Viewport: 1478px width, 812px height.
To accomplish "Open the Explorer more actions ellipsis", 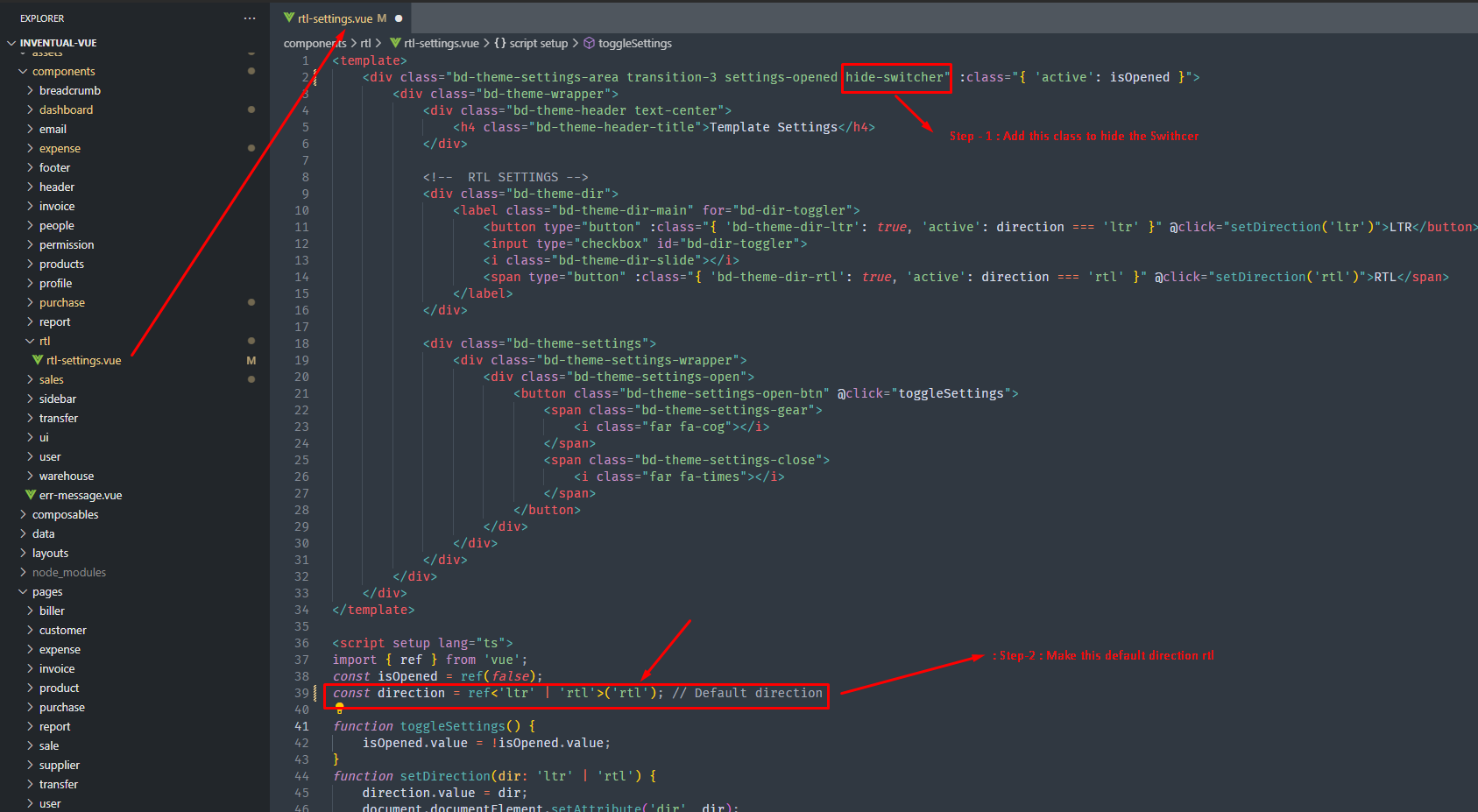I will click(250, 18).
